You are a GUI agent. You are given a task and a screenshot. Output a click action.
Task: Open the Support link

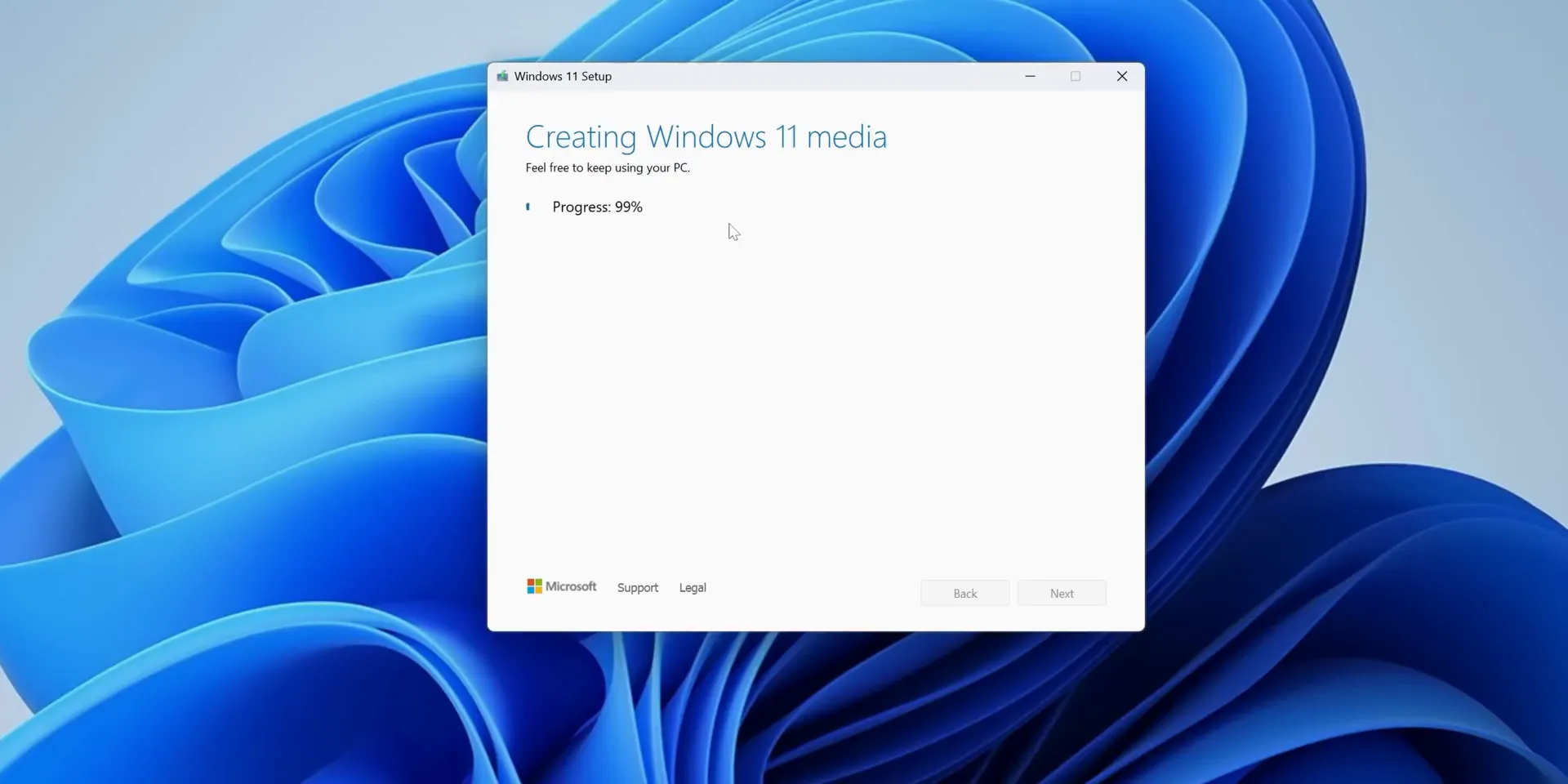638,588
